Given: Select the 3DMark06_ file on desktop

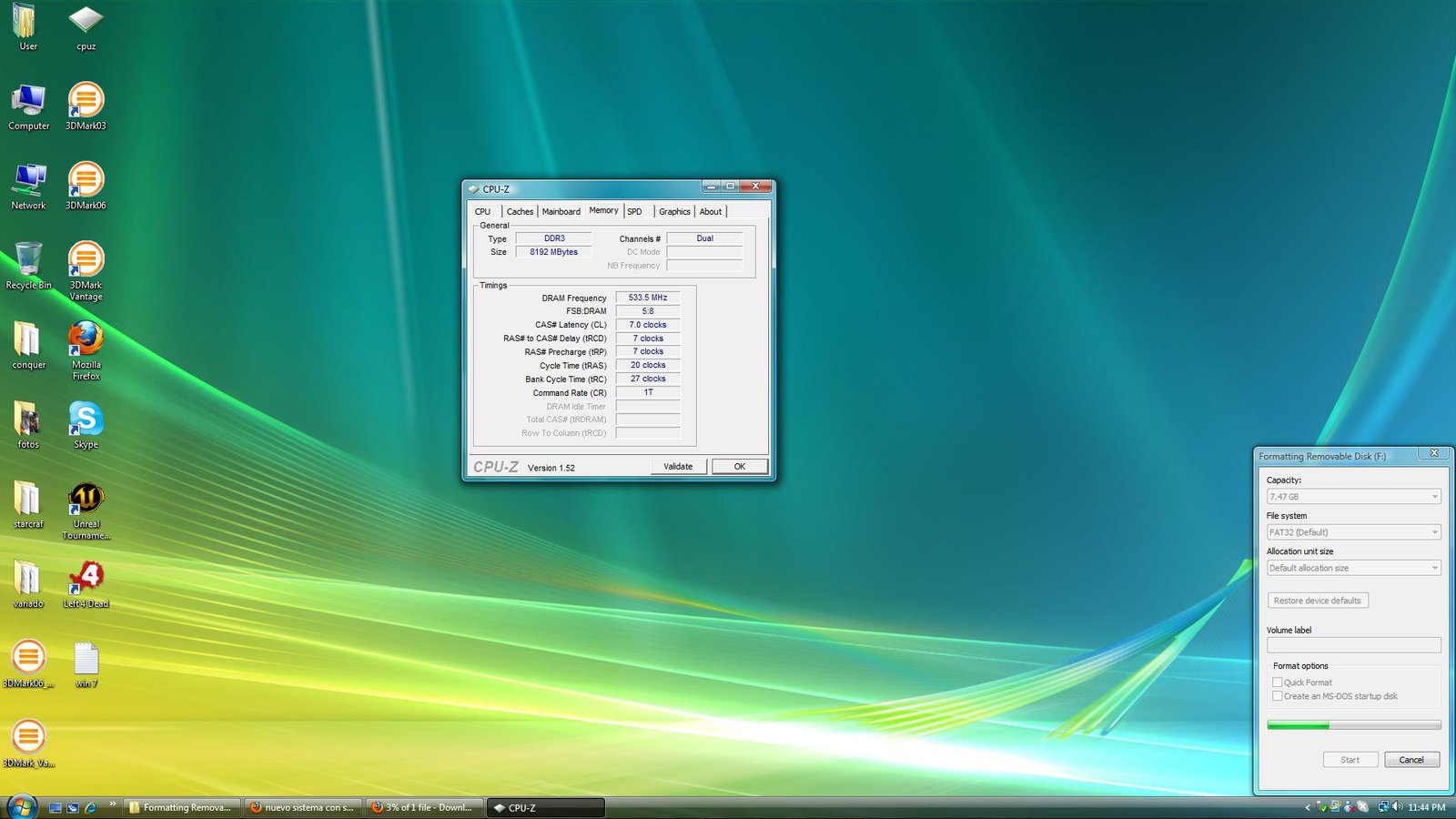Looking at the screenshot, I should point(28,663).
